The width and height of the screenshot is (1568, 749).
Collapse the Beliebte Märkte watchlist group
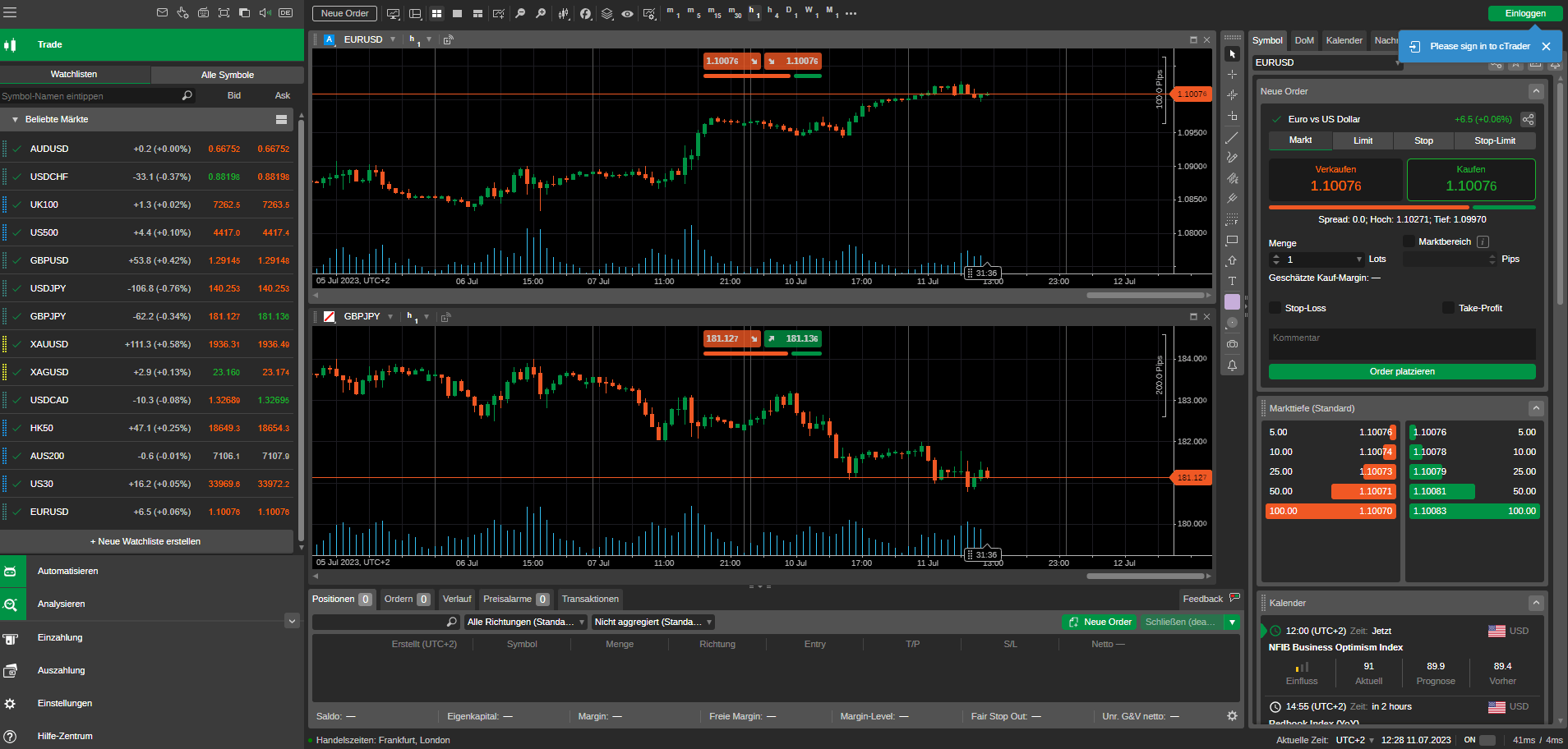pos(15,120)
